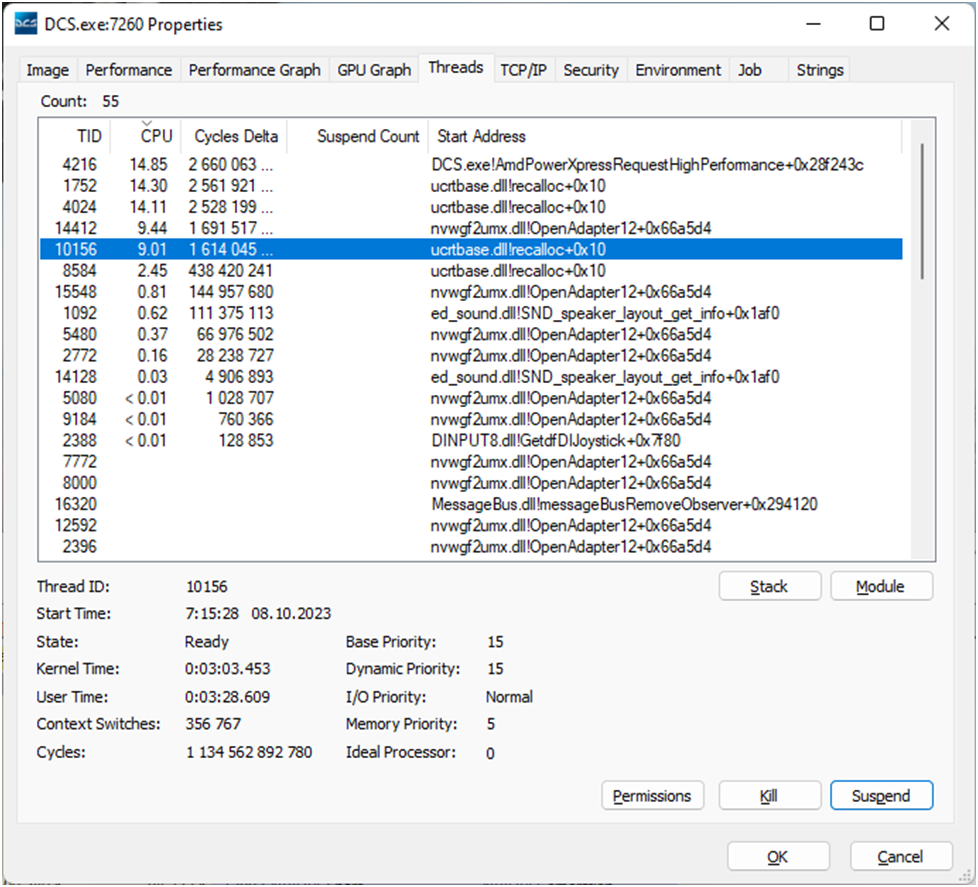Select thread 8584 row
The height and width of the screenshot is (887, 978).
[x=471, y=271]
